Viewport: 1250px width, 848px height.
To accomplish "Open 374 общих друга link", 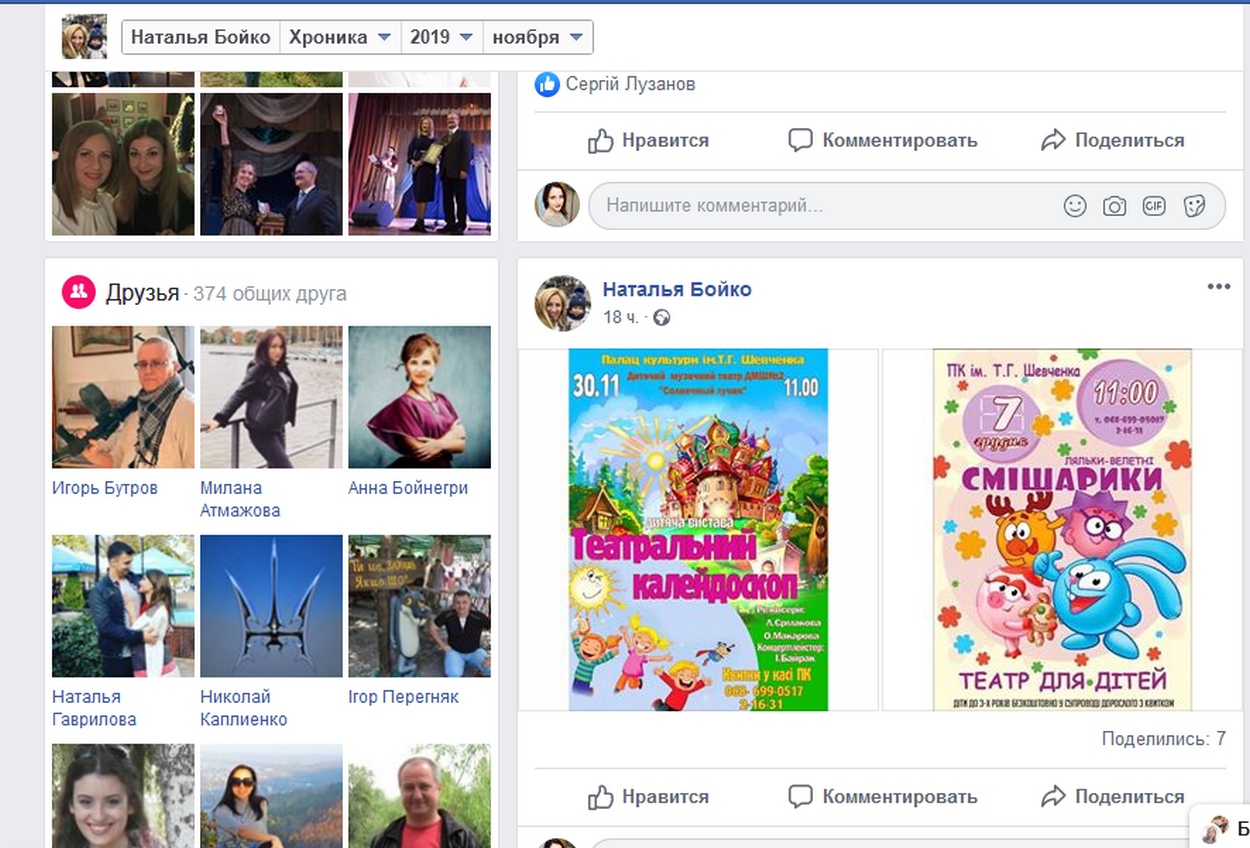I will click(270, 294).
